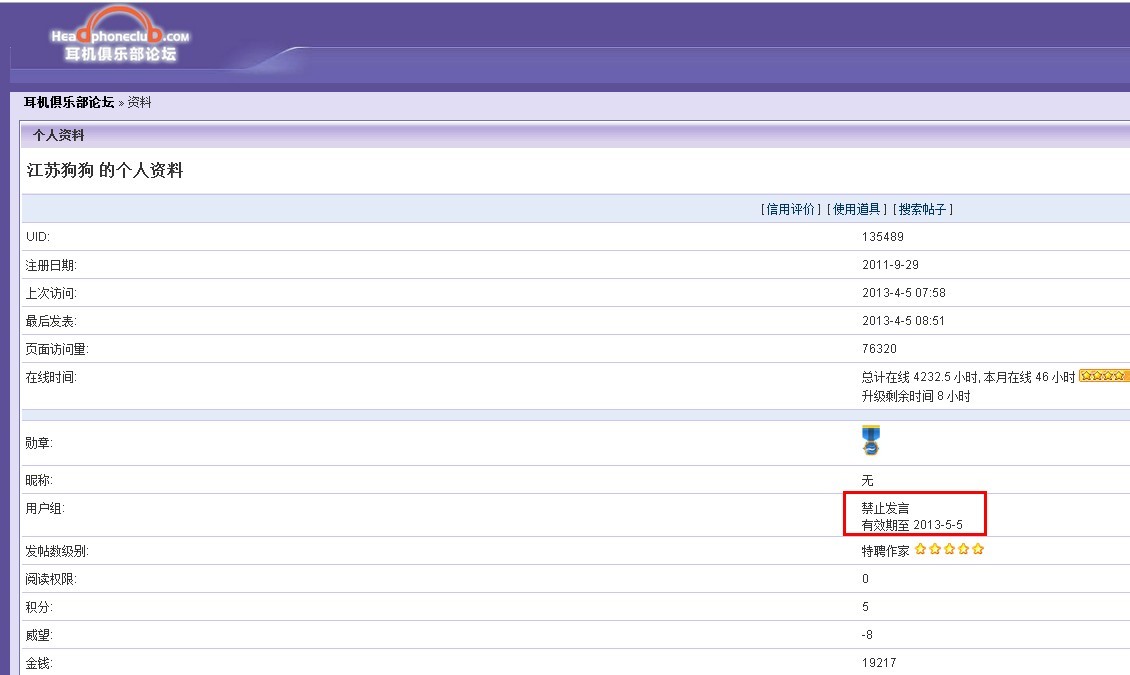Click the 注册日期 label
1130x675 pixels.
click(50, 265)
